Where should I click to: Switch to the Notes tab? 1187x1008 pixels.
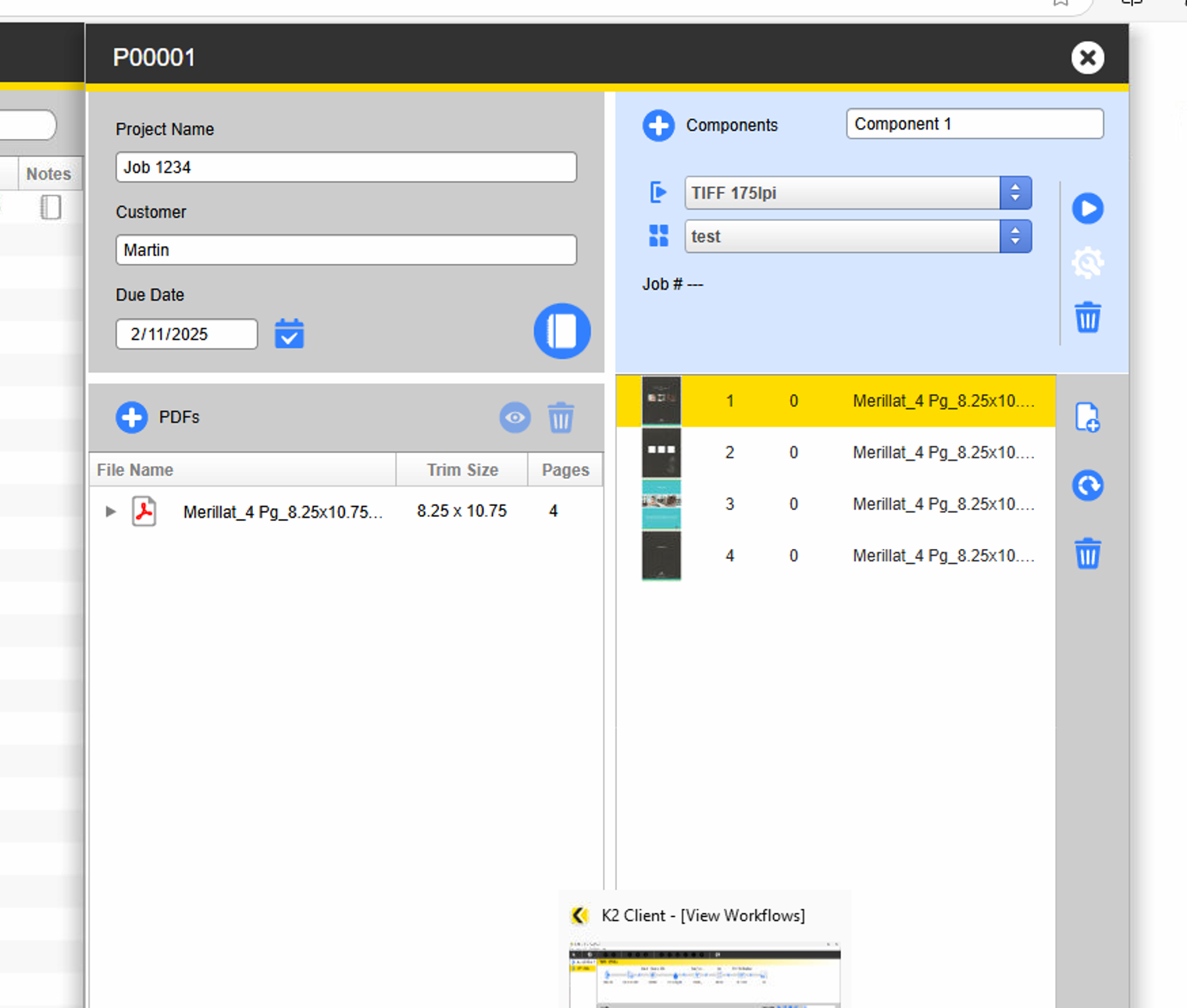48,173
